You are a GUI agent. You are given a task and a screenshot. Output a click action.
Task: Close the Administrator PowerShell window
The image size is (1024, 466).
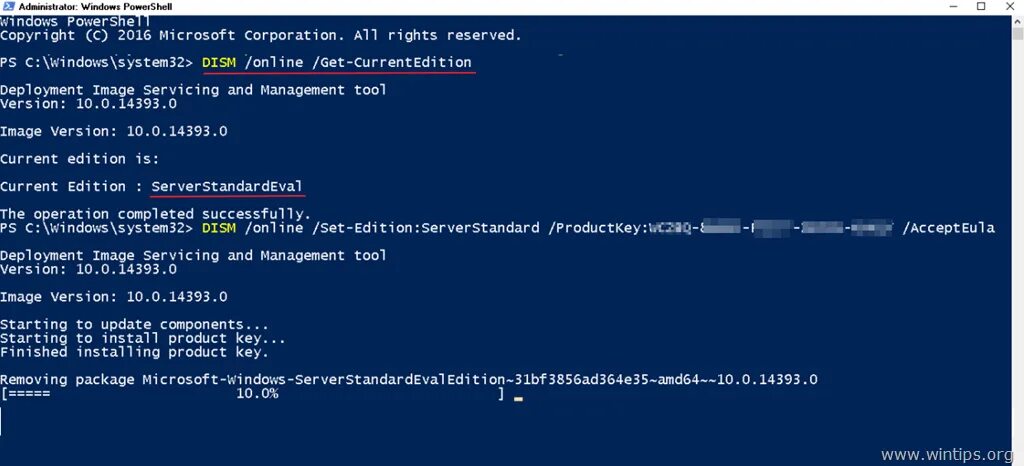coord(1010,7)
